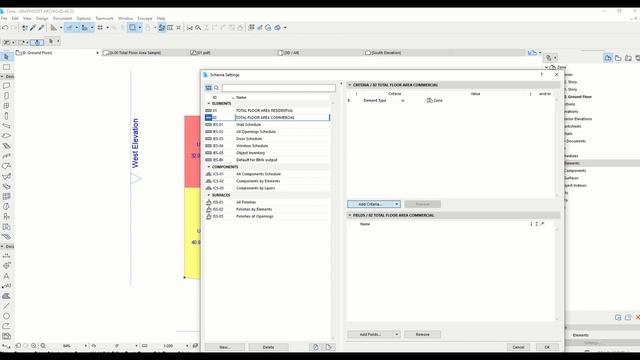
Task: Open the Add Fields dropdown arrow
Action: [396, 334]
